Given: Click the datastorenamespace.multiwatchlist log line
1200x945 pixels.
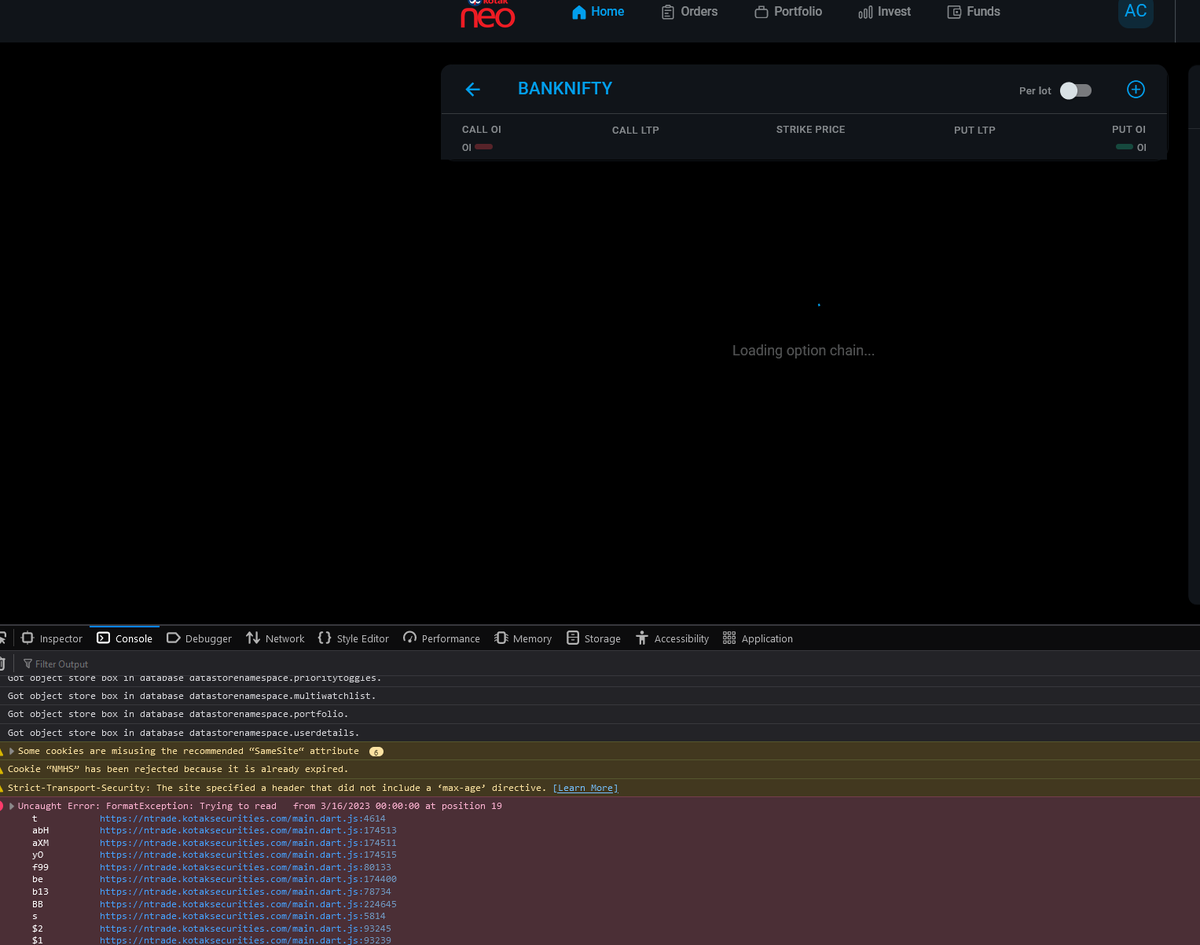Looking at the screenshot, I should [191, 696].
